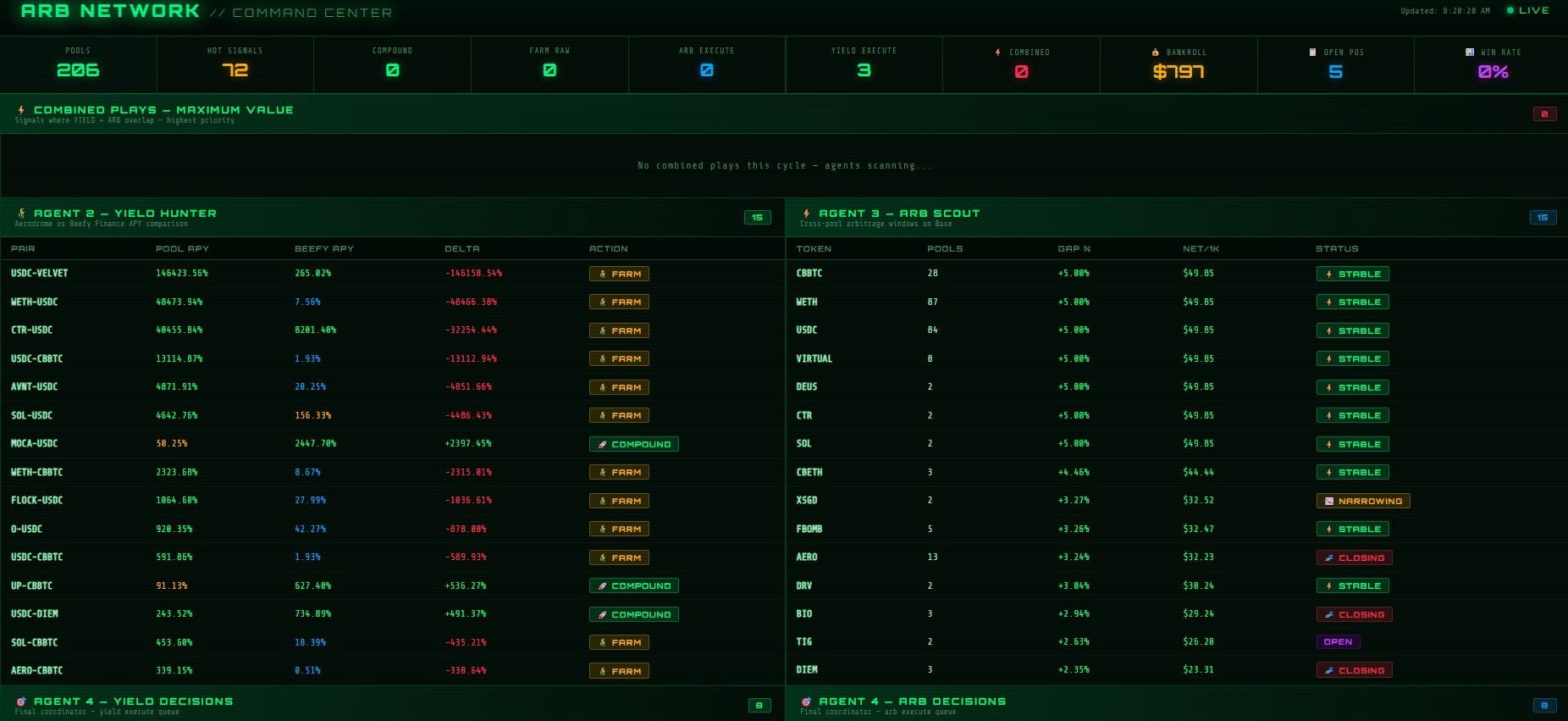Click the Agent 3 Arb Scout icon

tap(807, 214)
